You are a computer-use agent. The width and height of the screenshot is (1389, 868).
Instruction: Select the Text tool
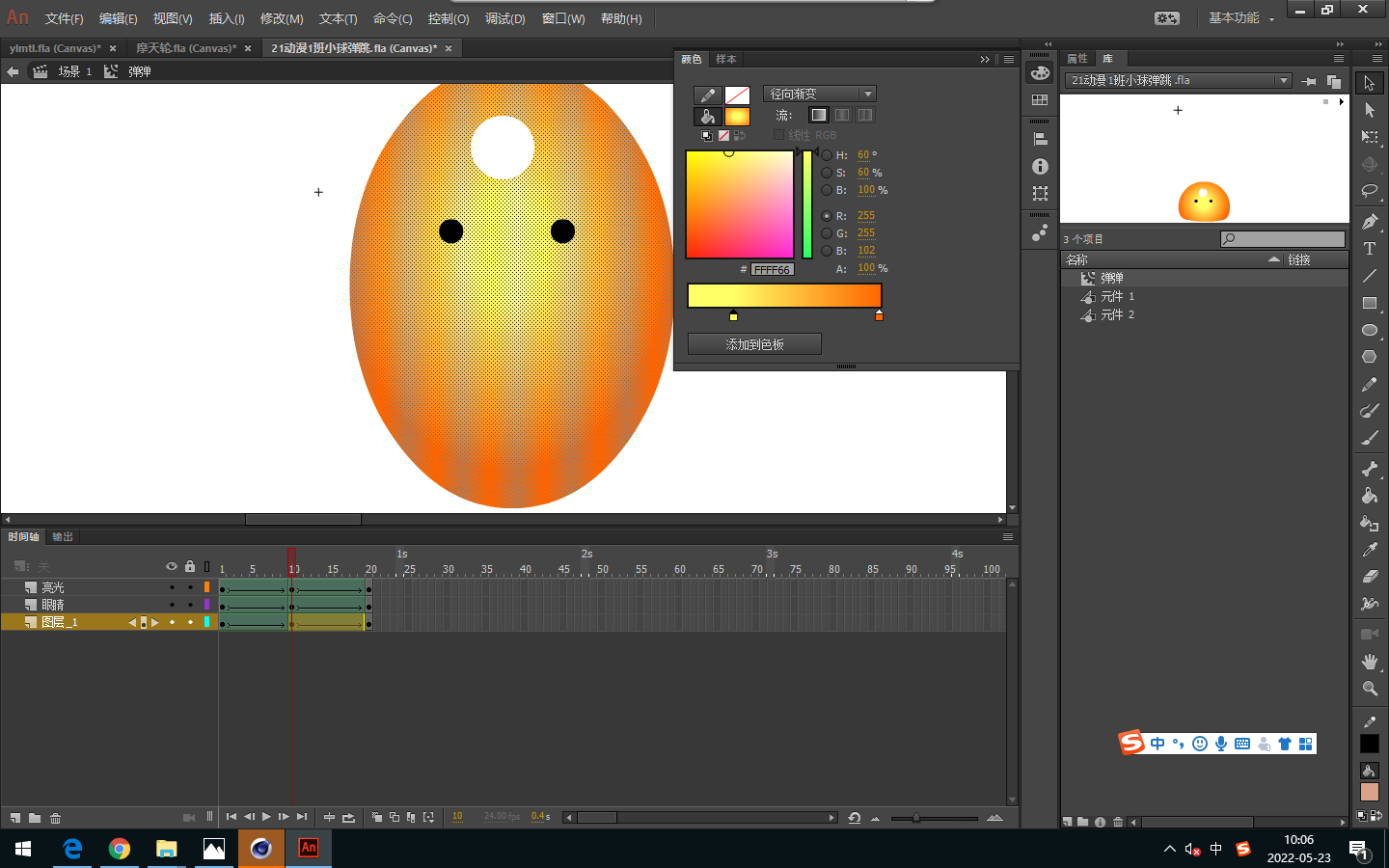[x=1369, y=249]
